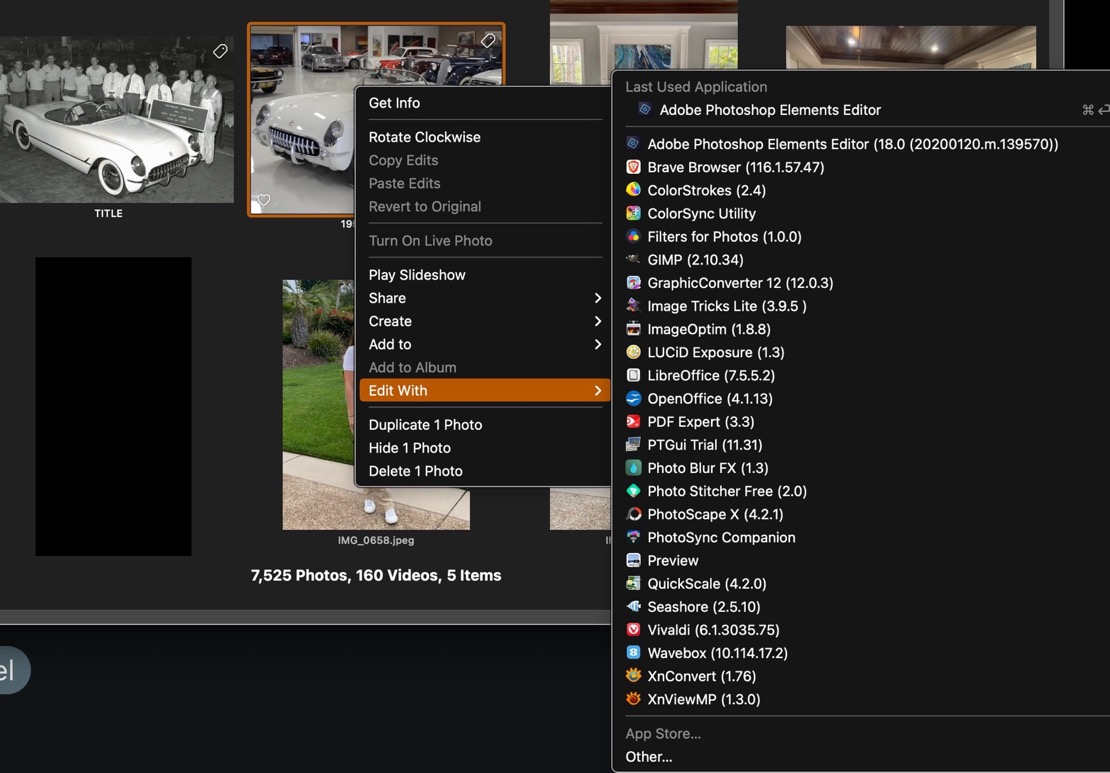Click the OpenOffice icon

[633, 398]
